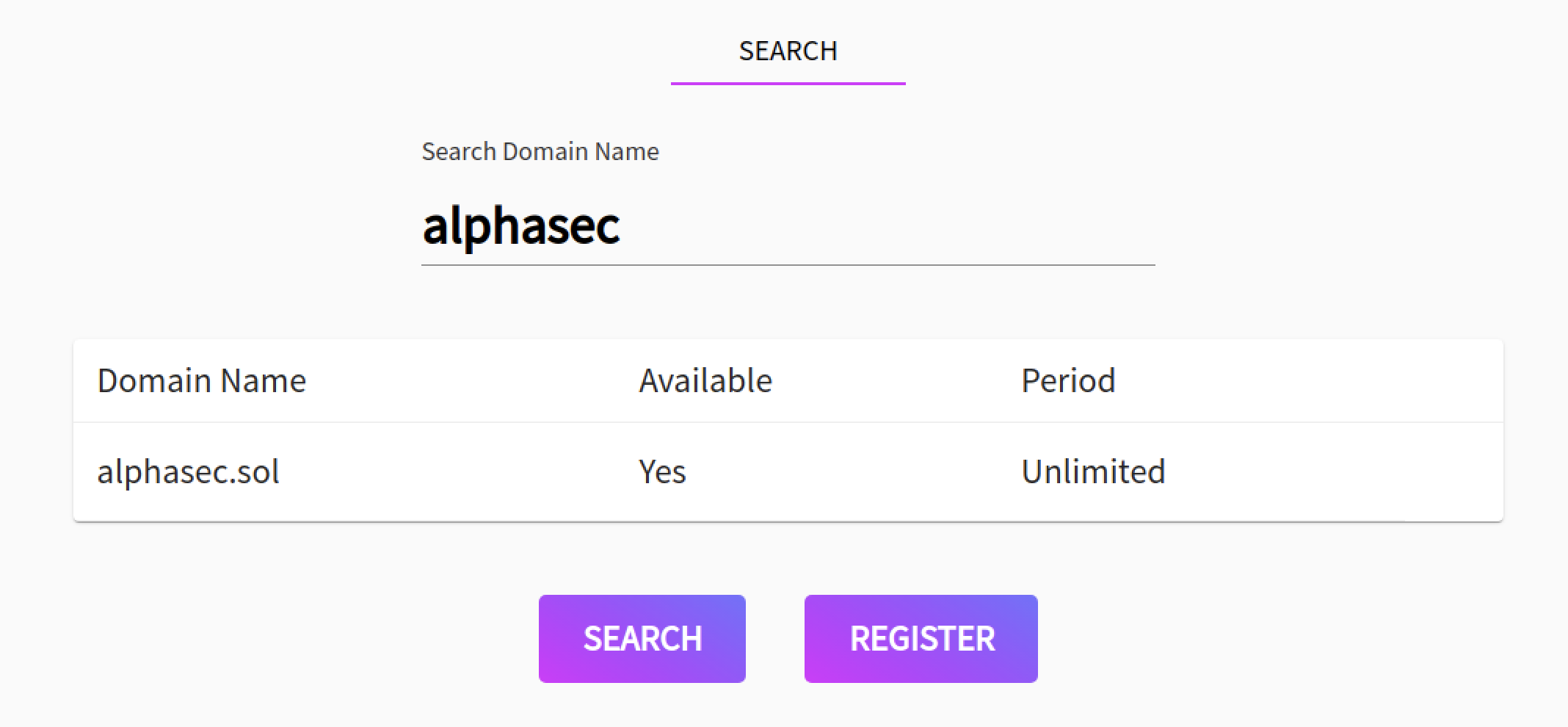Click the Period column header
The width and height of the screenshot is (1568, 727).
(1068, 380)
